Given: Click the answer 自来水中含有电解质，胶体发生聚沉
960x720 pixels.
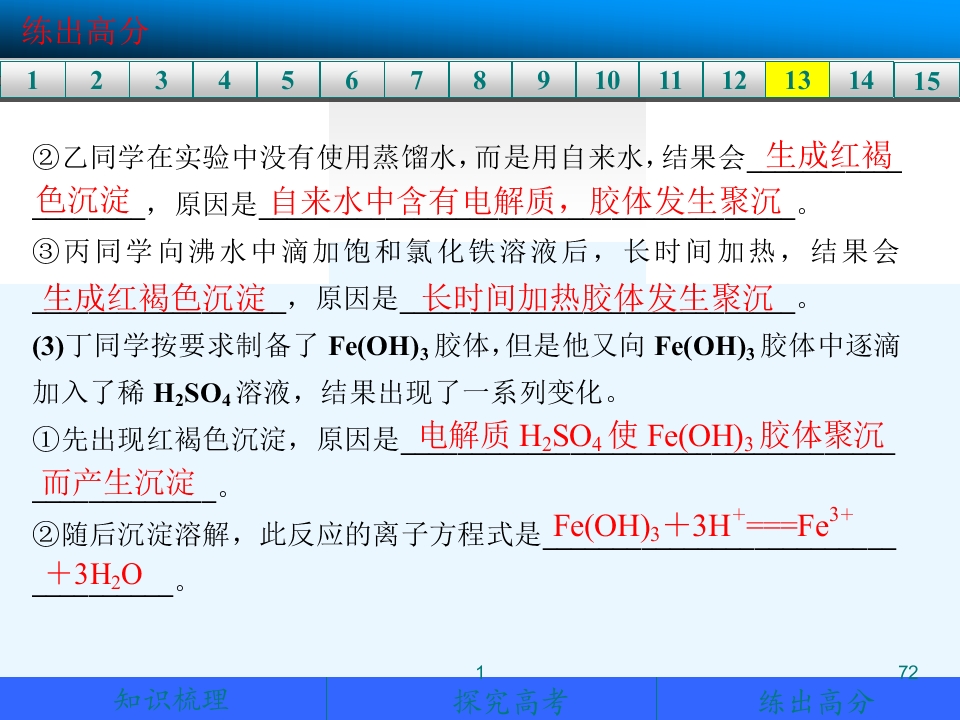Looking at the screenshot, I should pos(527,201).
